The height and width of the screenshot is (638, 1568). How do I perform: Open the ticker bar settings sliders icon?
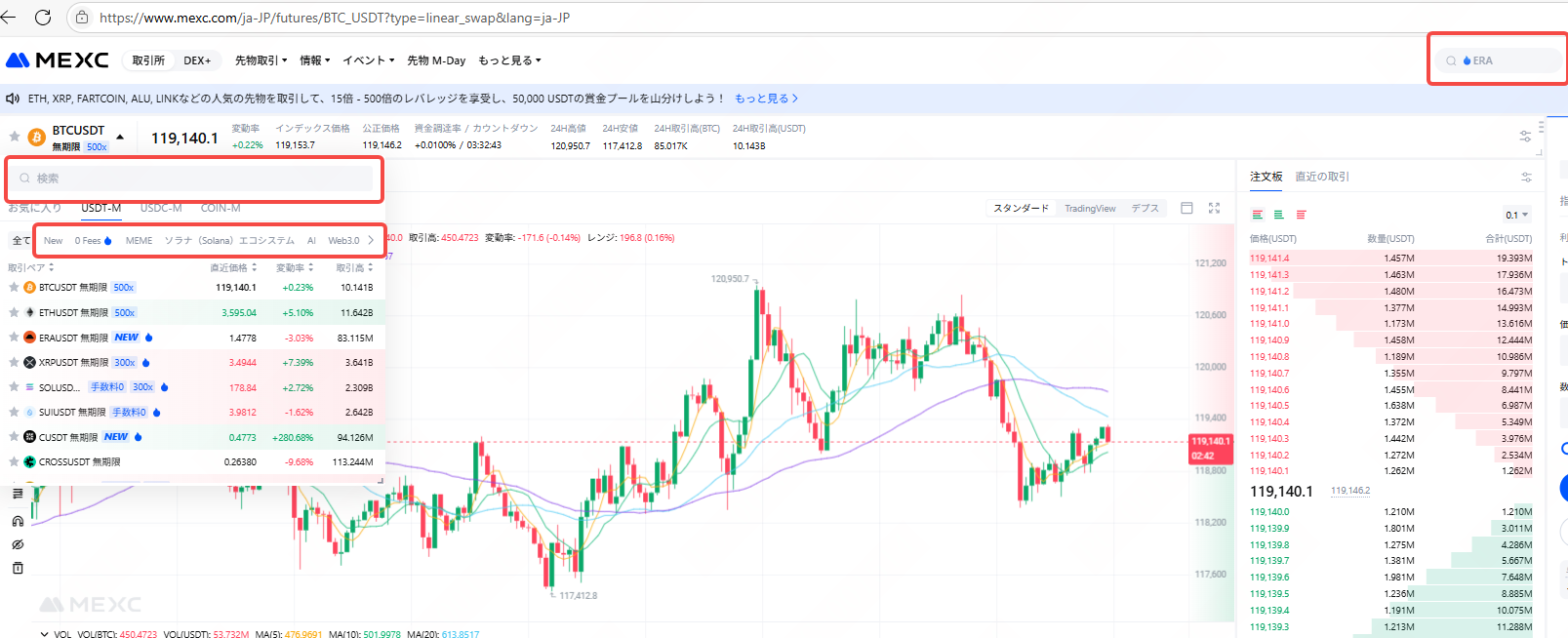click(1525, 137)
